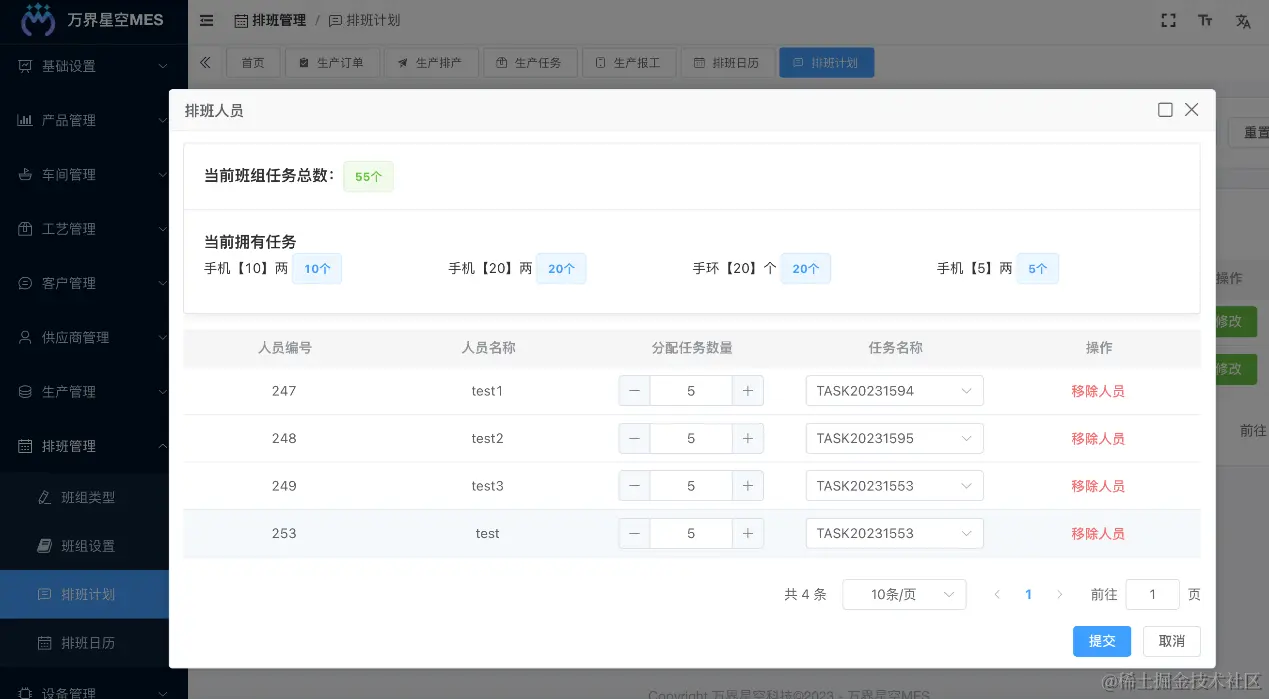Click 移除人员 for employee 253
The image size is (1269, 699).
(x=1098, y=533)
